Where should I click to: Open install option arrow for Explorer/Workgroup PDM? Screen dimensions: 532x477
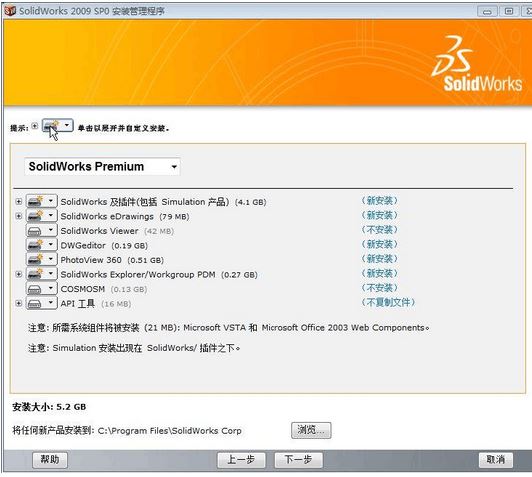pyautogui.click(x=51, y=274)
